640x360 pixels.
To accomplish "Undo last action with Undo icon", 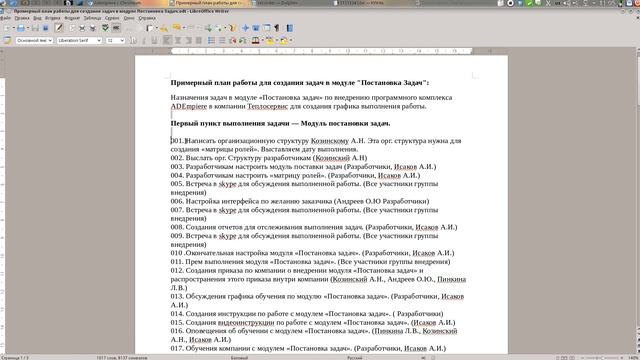I will tap(176, 28).
